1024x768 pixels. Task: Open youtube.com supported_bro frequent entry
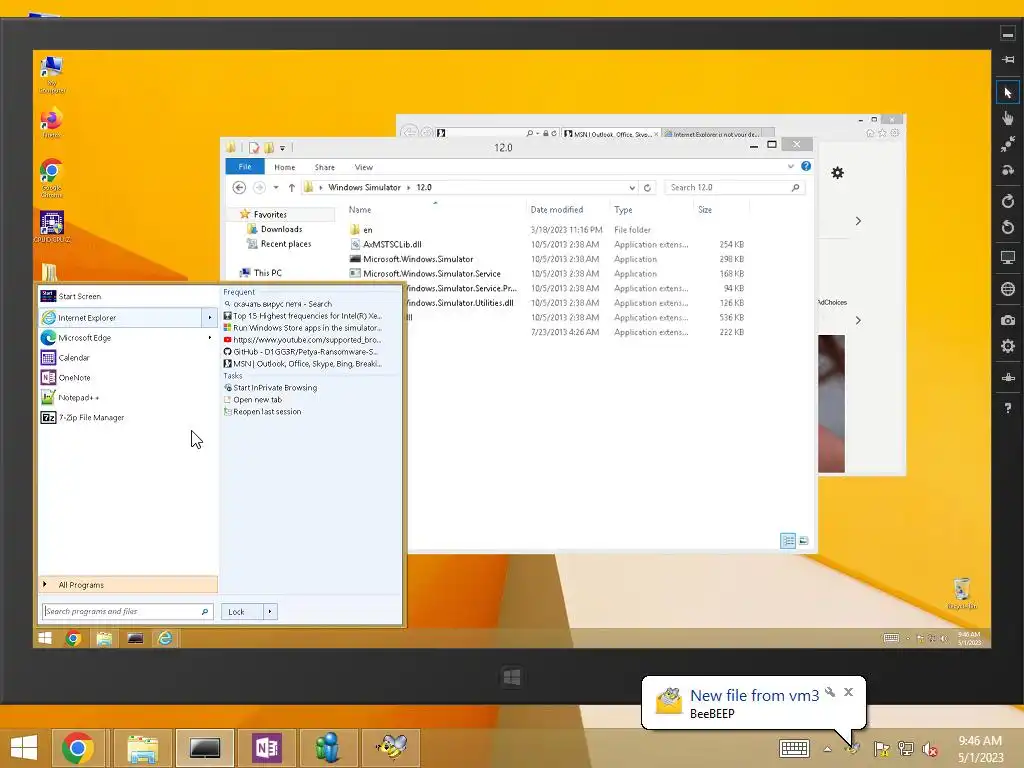302,340
